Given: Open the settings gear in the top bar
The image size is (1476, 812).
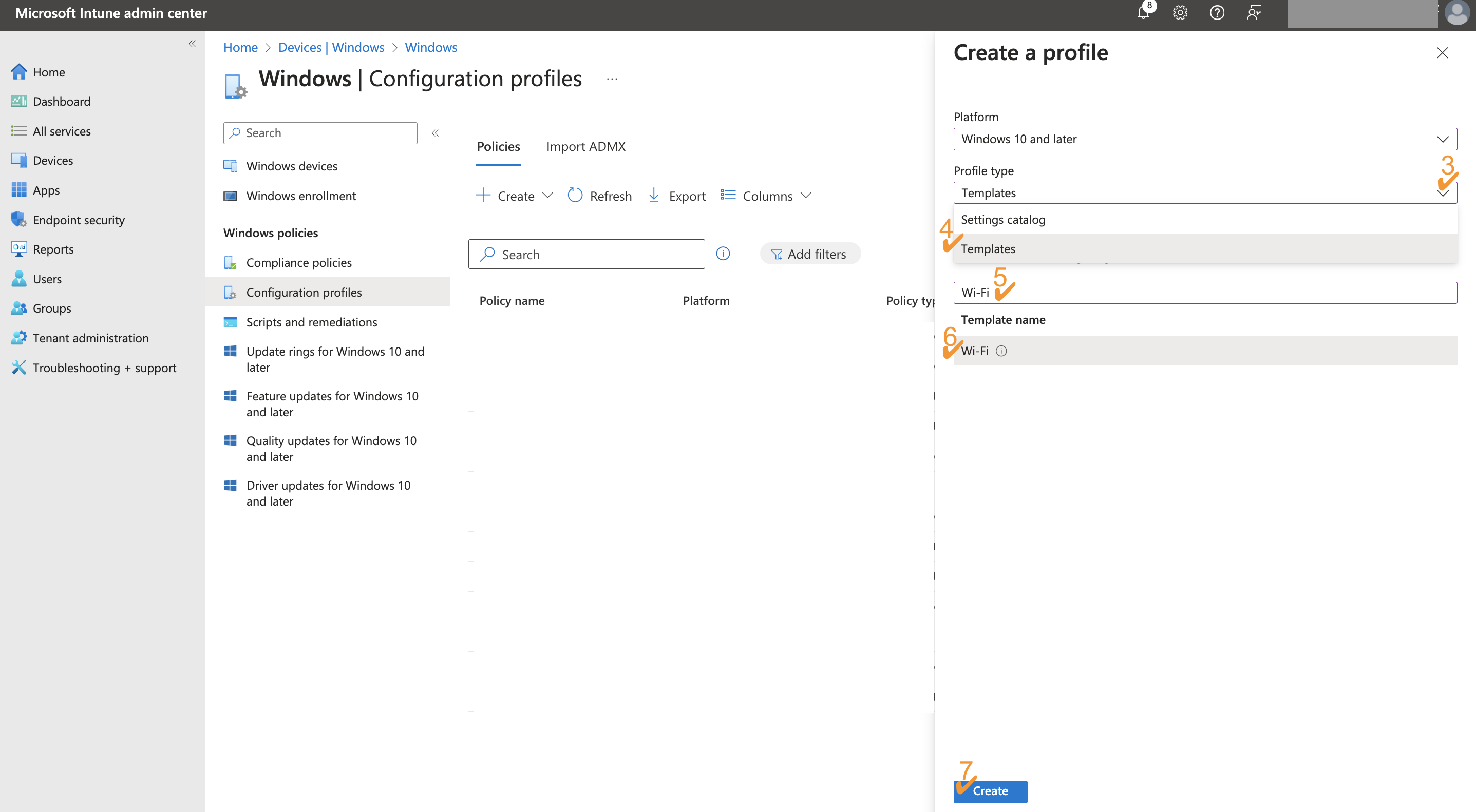Looking at the screenshot, I should (1180, 13).
